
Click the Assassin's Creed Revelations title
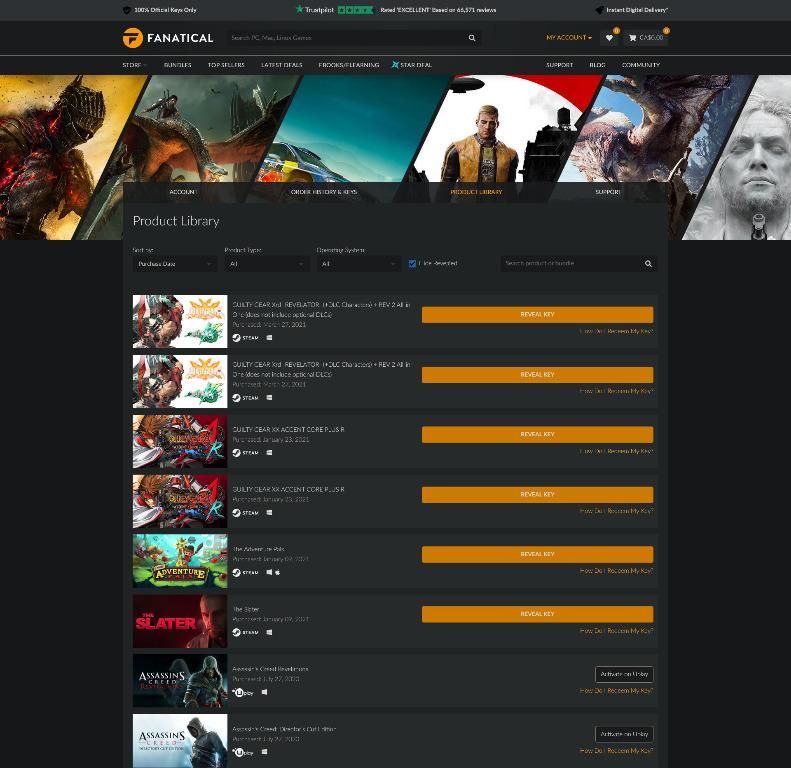(x=270, y=669)
